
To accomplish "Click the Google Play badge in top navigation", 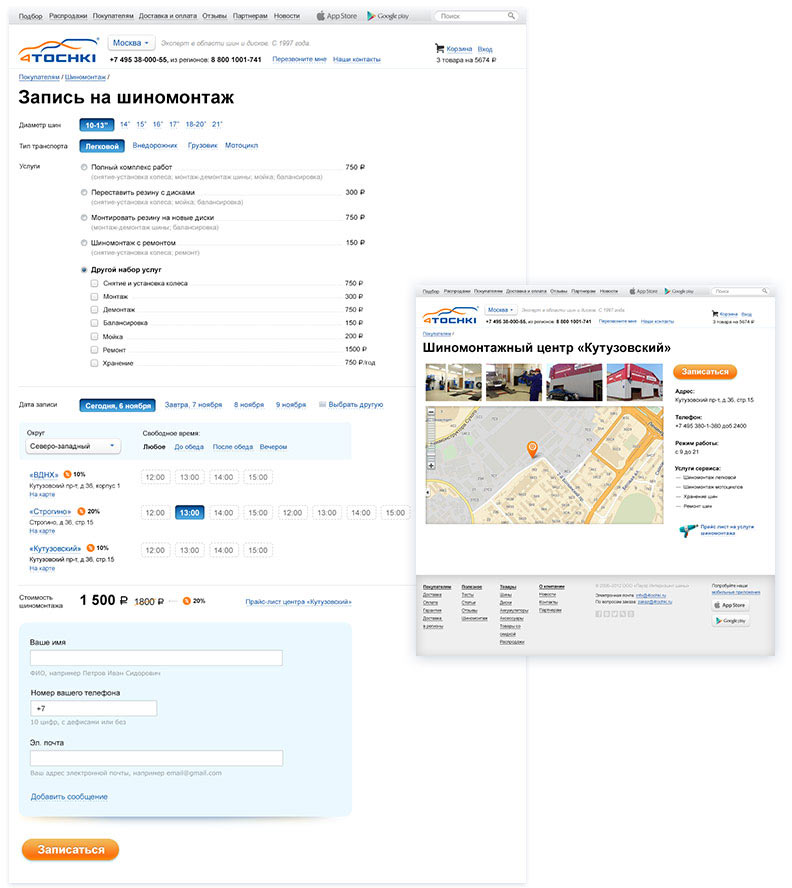I will point(391,16).
